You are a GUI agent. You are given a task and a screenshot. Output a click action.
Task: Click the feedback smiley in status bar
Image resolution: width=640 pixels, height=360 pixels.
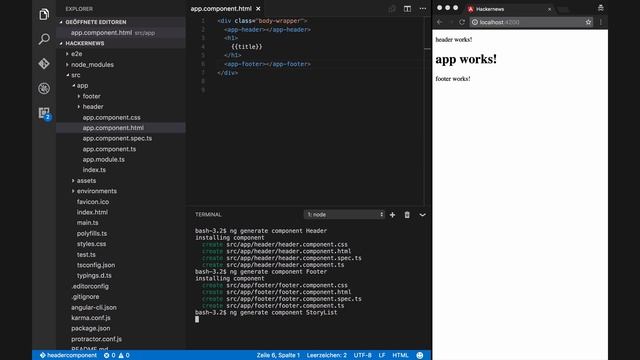click(420, 355)
